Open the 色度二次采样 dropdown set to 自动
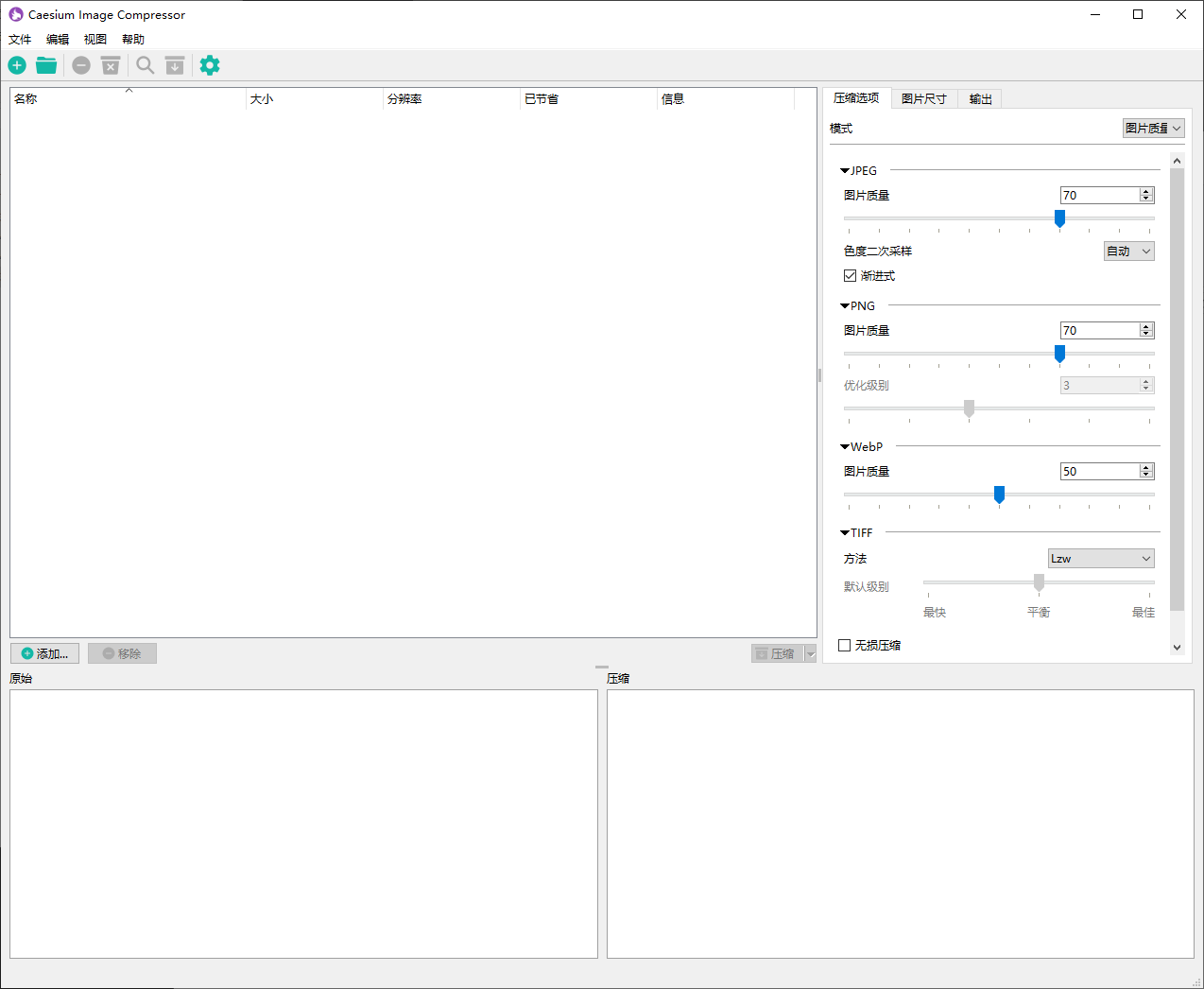The height and width of the screenshot is (989, 1204). coord(1129,252)
